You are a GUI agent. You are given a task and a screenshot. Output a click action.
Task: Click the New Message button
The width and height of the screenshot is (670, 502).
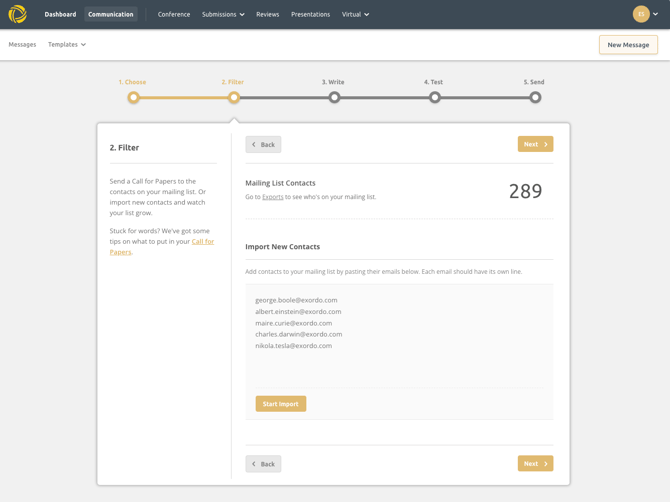click(628, 44)
